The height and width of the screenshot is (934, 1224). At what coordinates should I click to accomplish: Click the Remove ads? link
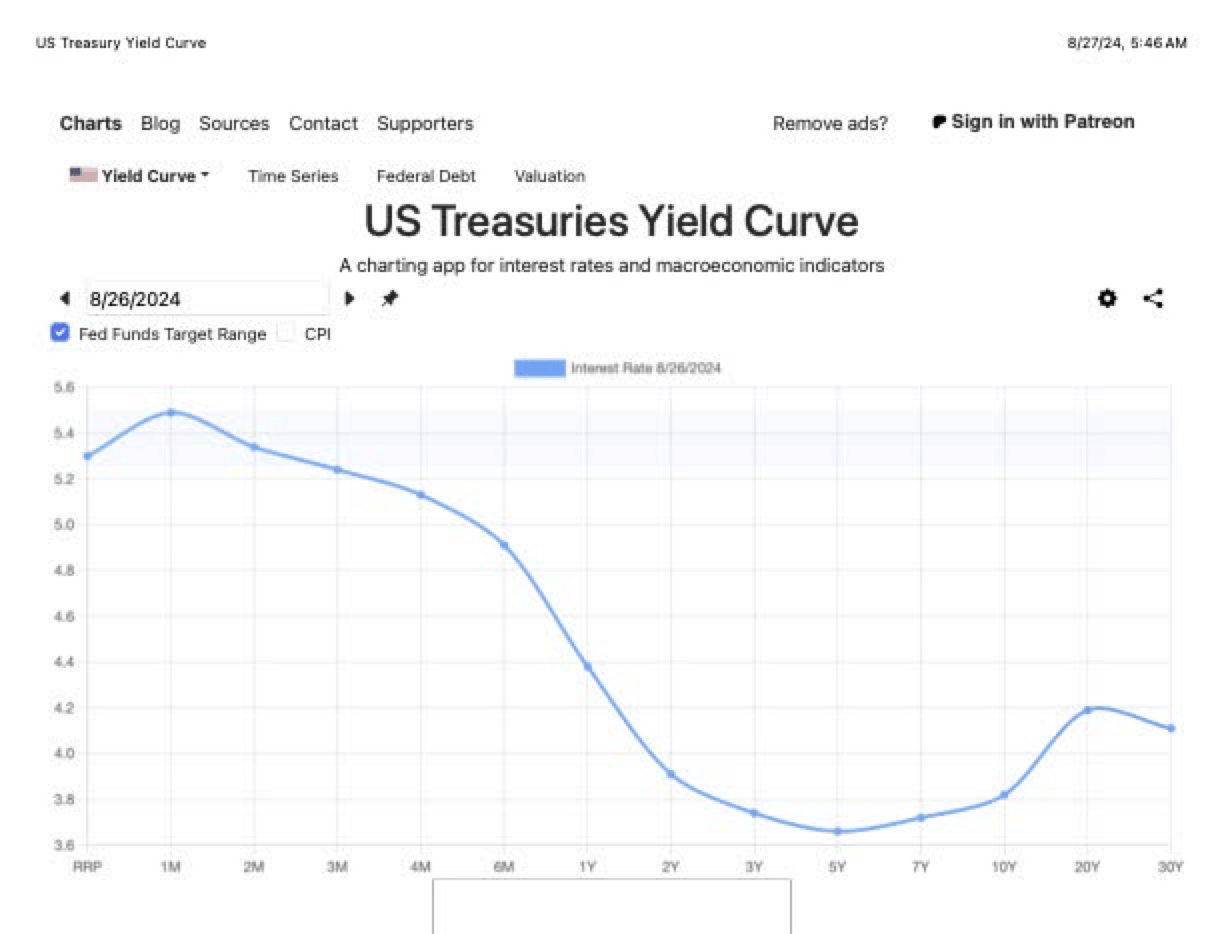click(x=830, y=124)
